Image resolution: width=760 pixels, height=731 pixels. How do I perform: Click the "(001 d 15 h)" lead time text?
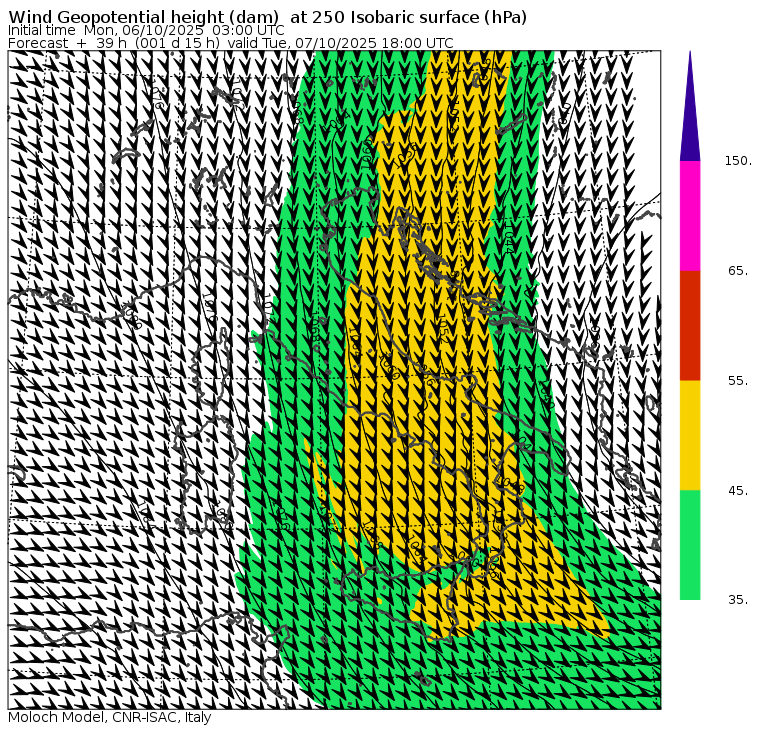point(178,44)
